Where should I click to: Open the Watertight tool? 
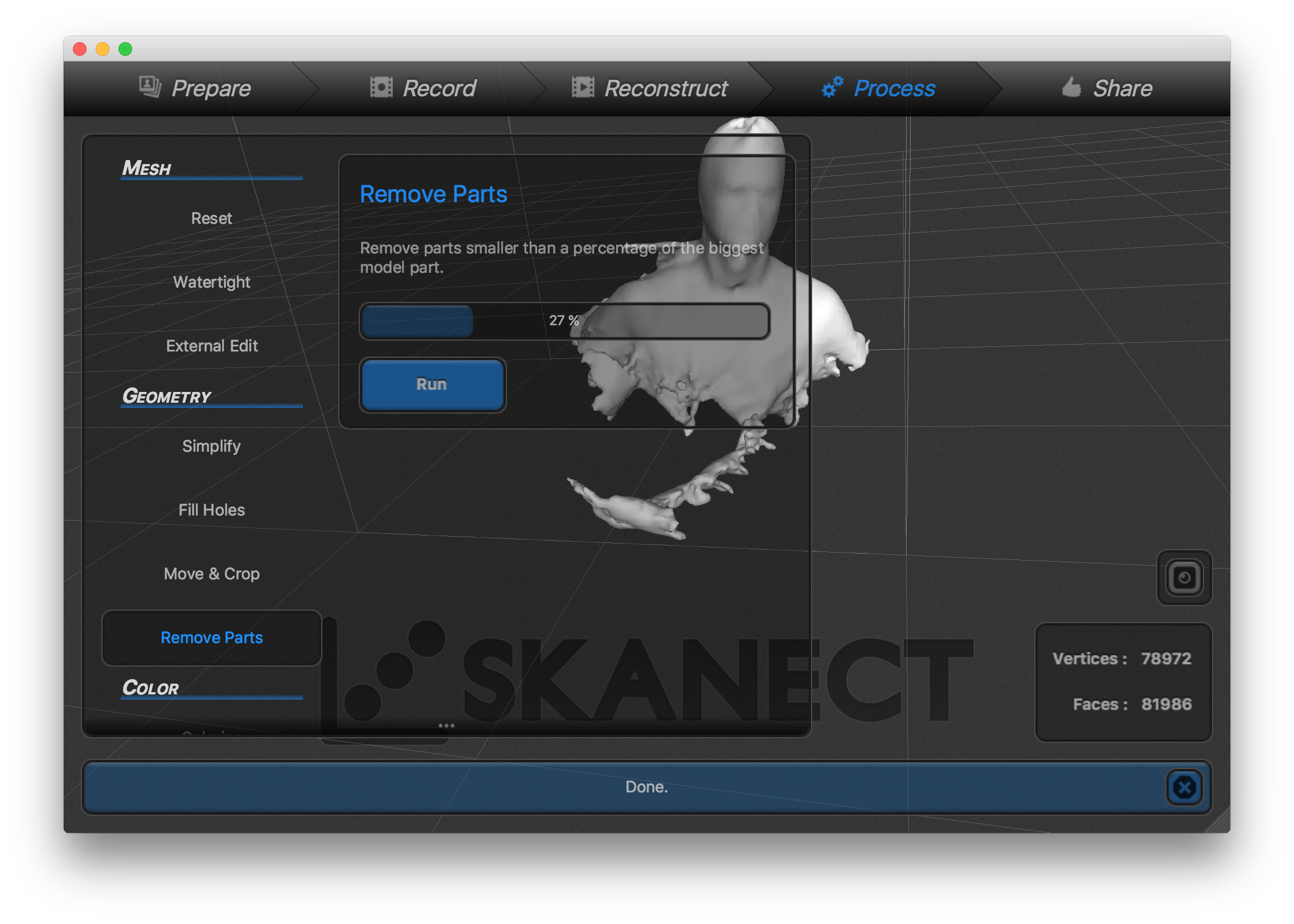[x=211, y=282]
